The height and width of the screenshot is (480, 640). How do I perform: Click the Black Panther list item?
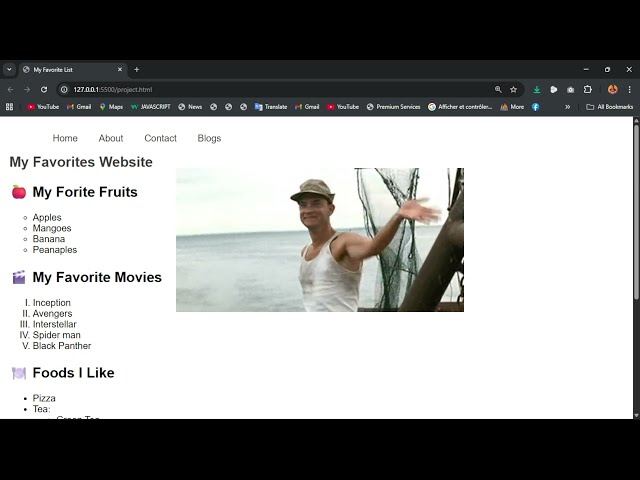tap(62, 346)
